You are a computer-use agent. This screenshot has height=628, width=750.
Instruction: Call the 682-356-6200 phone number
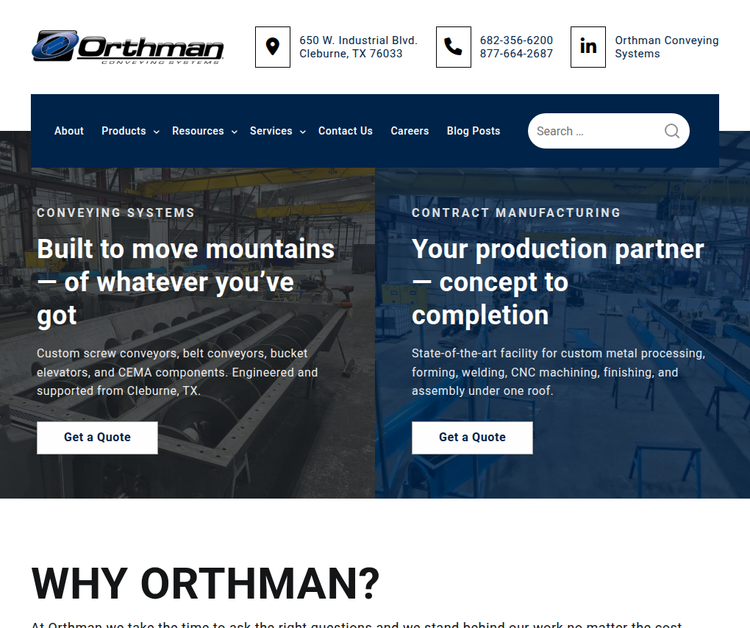coord(516,41)
